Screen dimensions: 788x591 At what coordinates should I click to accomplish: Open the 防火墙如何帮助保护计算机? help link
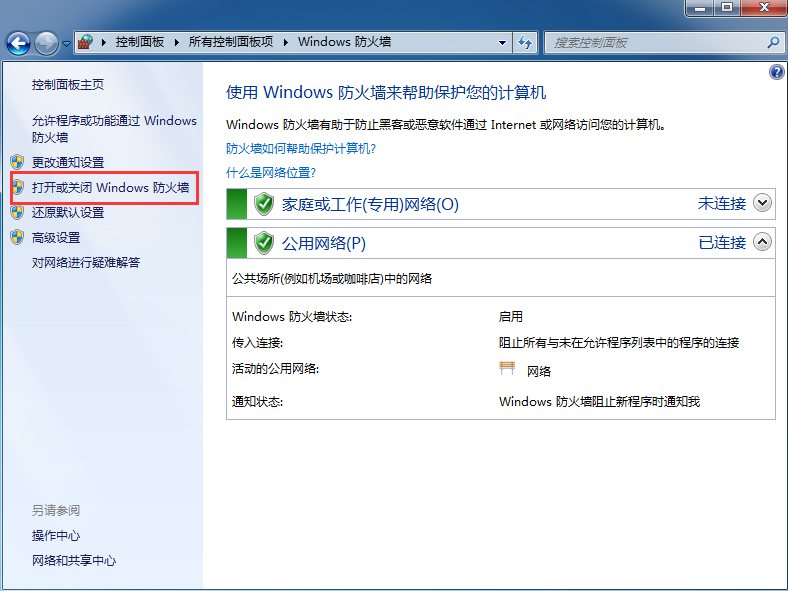click(301, 149)
